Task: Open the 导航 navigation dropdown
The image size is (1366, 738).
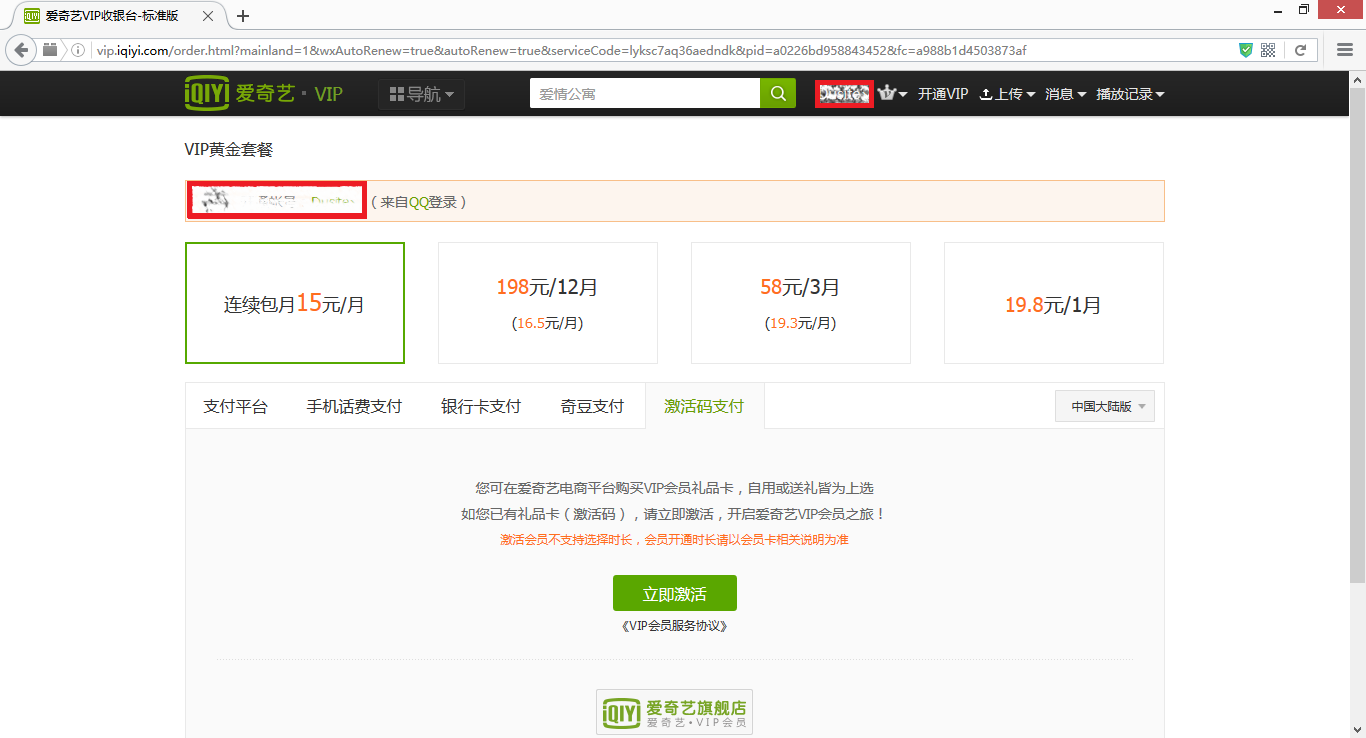Action: coord(421,94)
